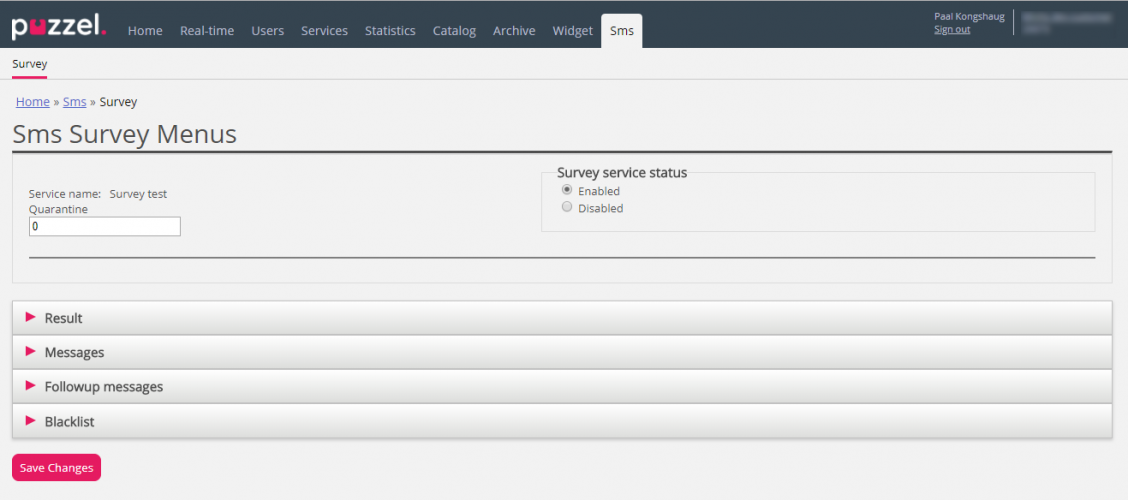Open the Home menu tab

(145, 31)
